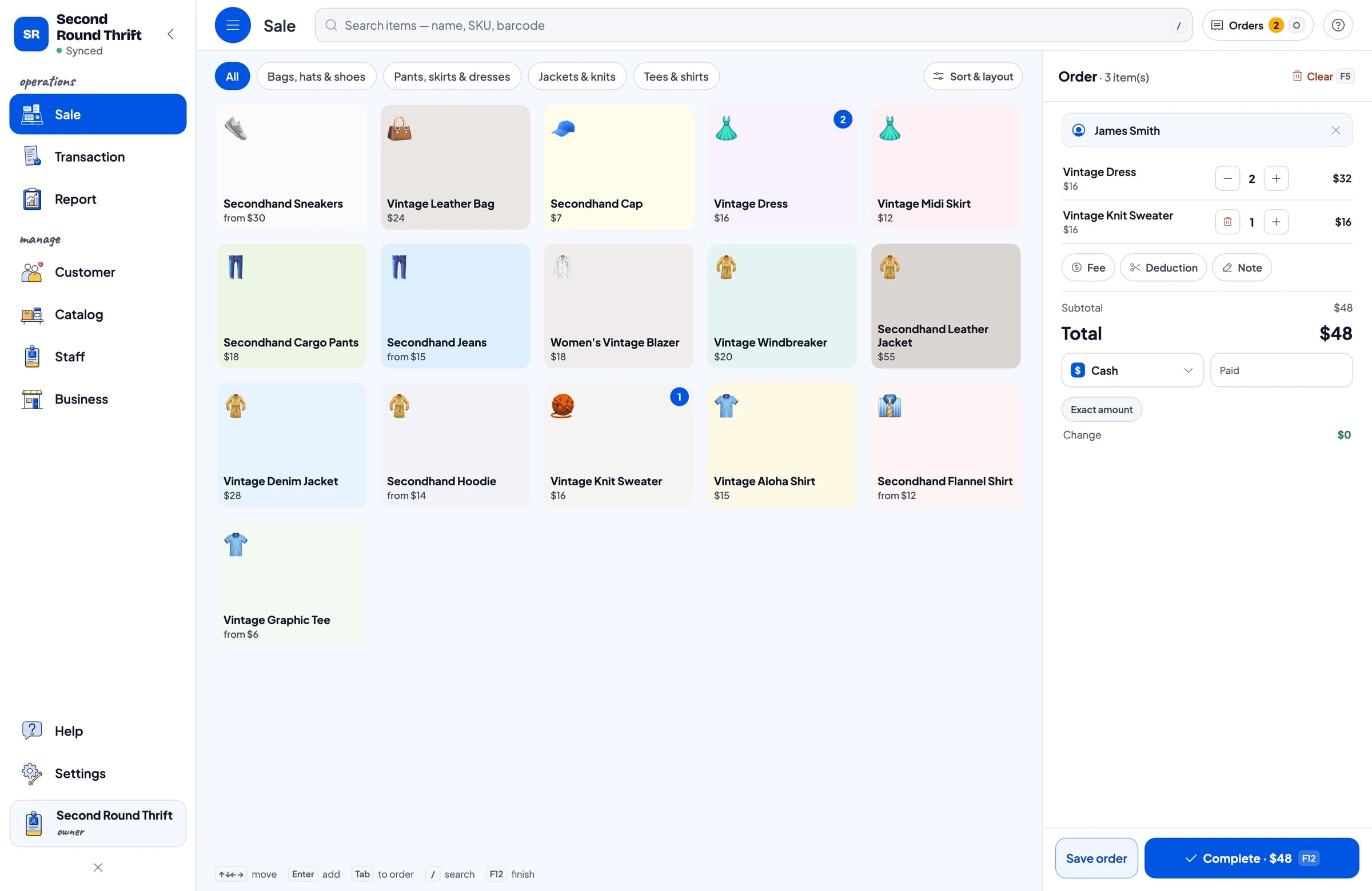Open the Second Round Thrift owner account card
The width and height of the screenshot is (1372, 891).
[98, 823]
